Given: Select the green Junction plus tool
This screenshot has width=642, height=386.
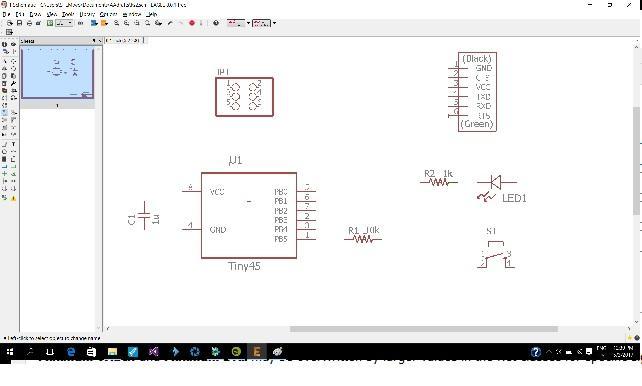Looking at the screenshot, I should click(x=5, y=174).
